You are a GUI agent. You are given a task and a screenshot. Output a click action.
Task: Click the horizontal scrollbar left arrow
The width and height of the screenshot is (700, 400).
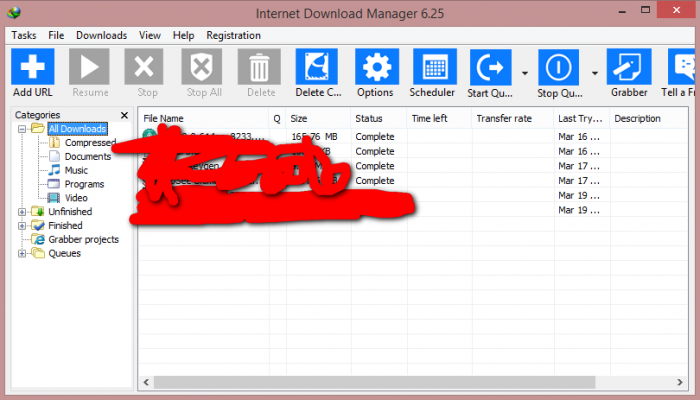pyautogui.click(x=146, y=382)
